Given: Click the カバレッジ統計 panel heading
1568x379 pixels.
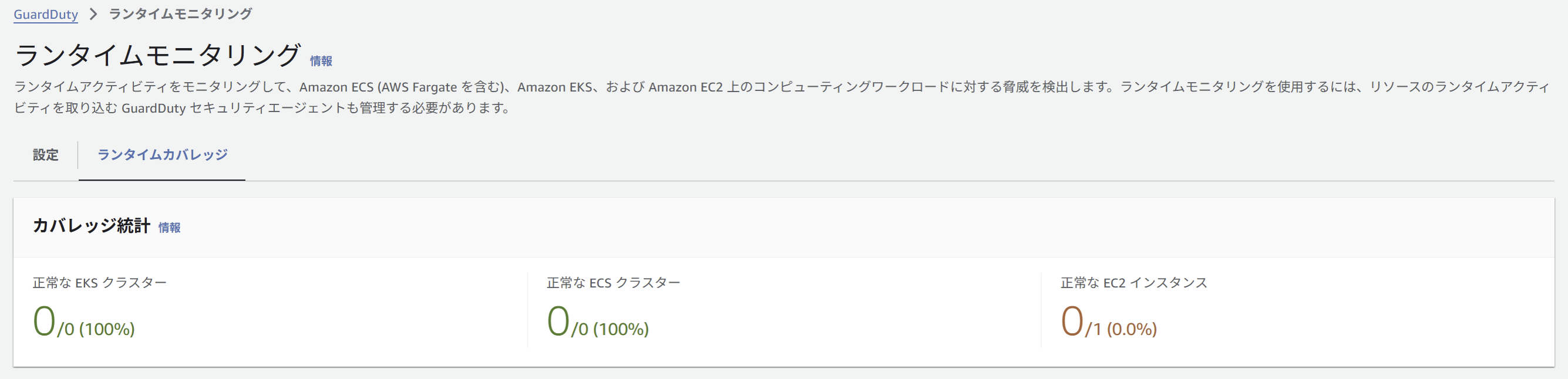Looking at the screenshot, I should pyautogui.click(x=91, y=226).
